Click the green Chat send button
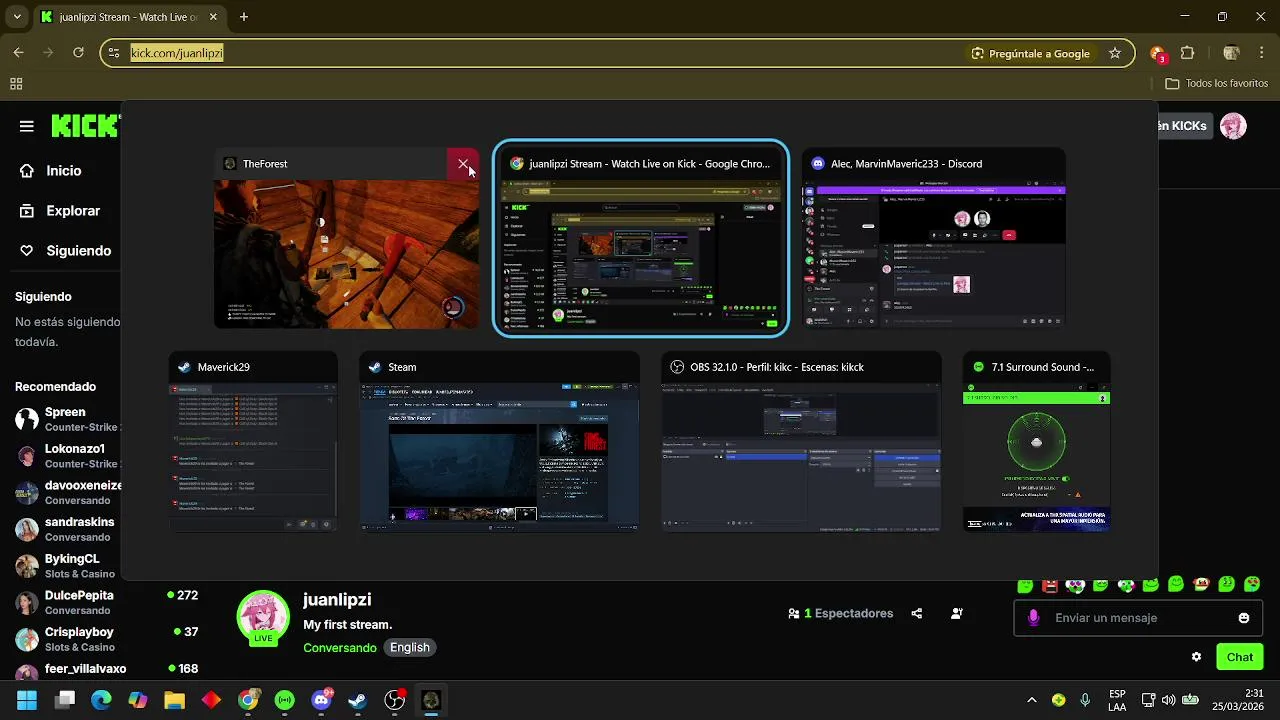This screenshot has height=720, width=1280. click(1239, 657)
